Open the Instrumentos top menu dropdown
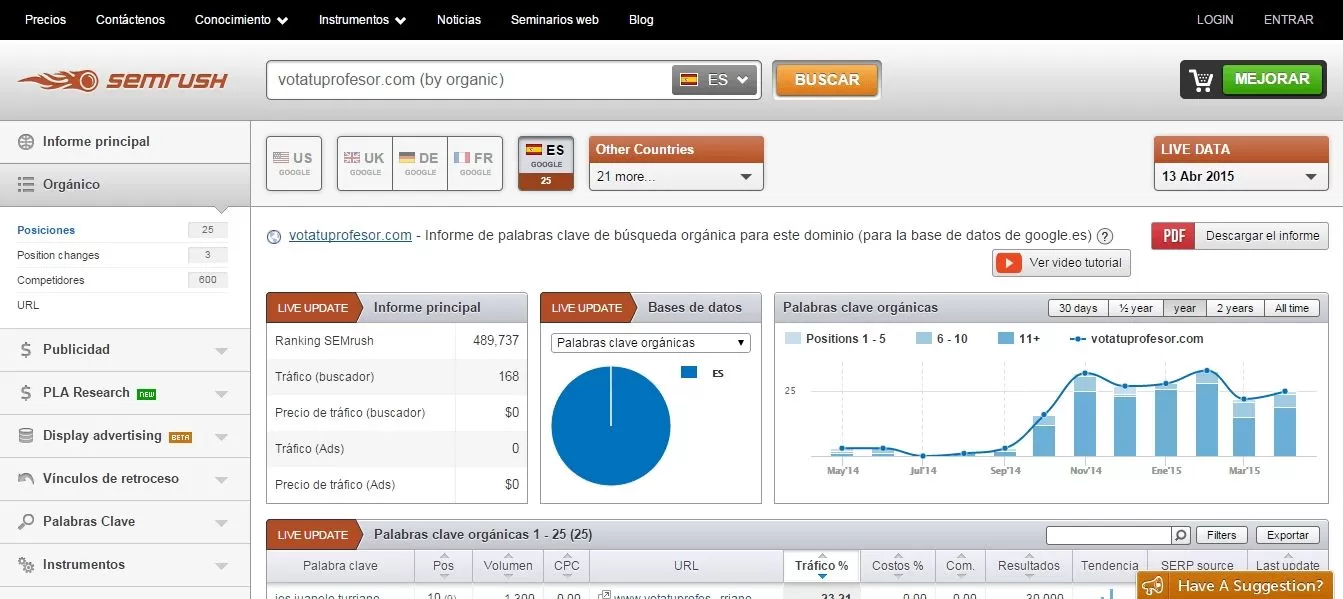 click(363, 20)
